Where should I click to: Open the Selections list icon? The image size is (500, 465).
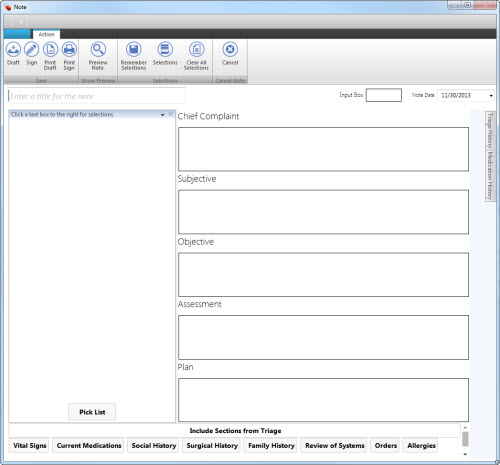click(x=165, y=50)
